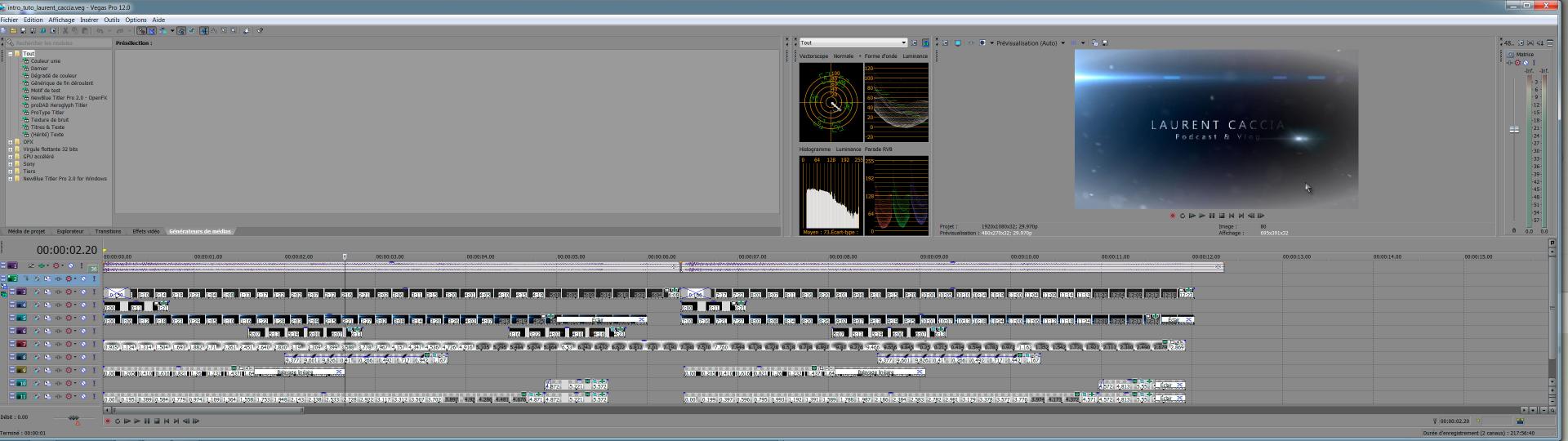Open the preview Overlays dropdown arrow
1568x441 pixels.
point(1083,42)
